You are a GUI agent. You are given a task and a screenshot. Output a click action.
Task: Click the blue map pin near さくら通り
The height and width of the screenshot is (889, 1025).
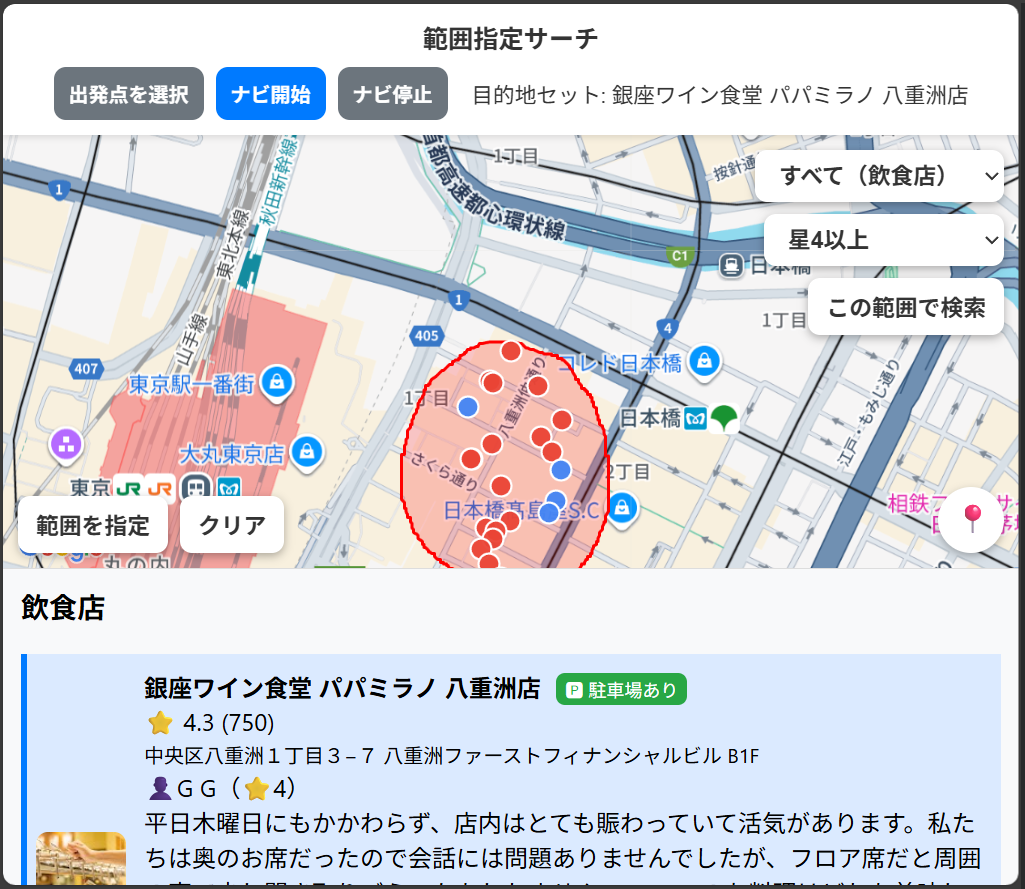click(467, 406)
